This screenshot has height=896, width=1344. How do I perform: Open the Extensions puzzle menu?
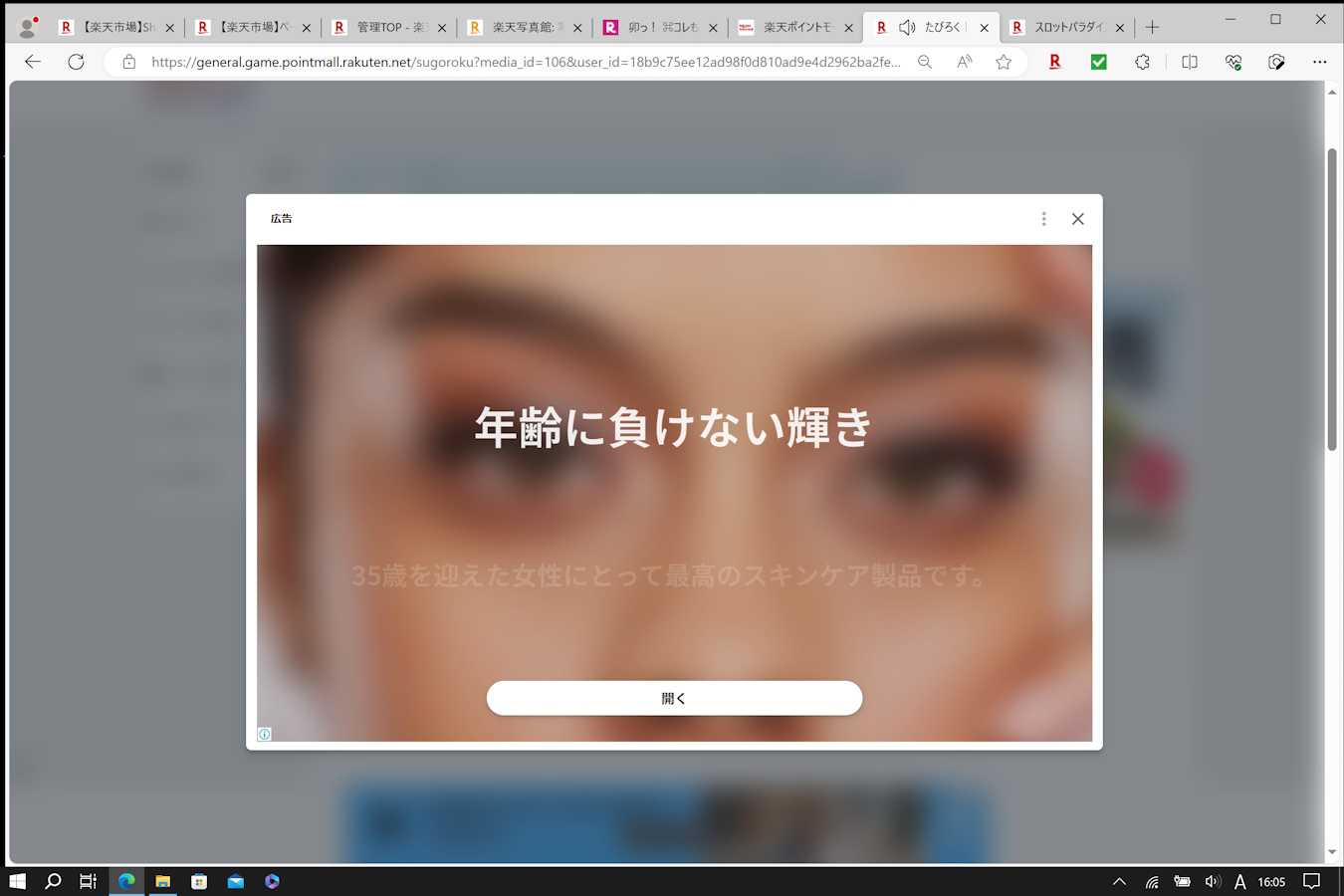click(x=1142, y=62)
